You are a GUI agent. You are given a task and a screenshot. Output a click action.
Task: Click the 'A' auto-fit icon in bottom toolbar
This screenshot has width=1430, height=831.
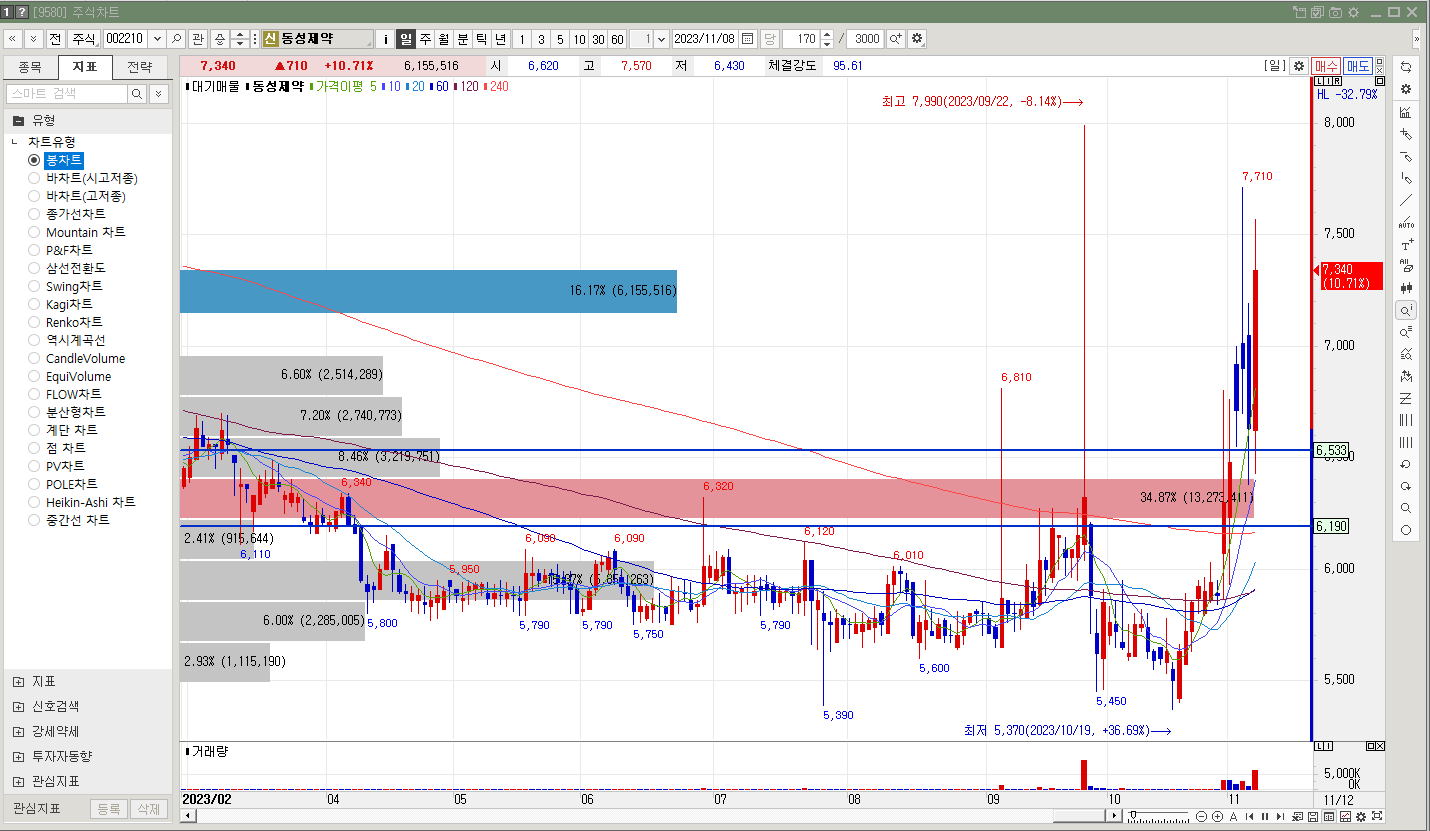[x=1233, y=816]
